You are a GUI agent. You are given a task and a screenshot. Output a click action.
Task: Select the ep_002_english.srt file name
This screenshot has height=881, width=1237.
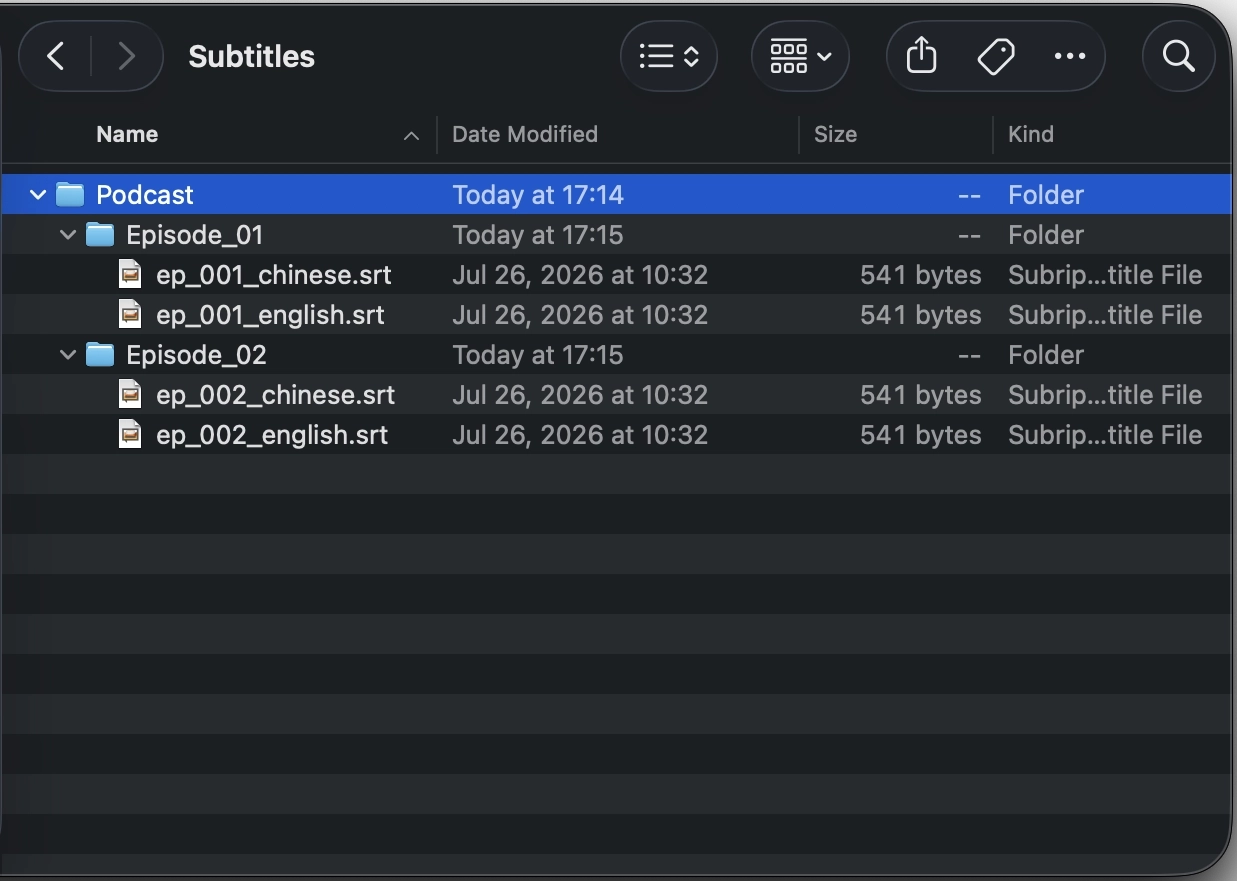pyautogui.click(x=272, y=435)
